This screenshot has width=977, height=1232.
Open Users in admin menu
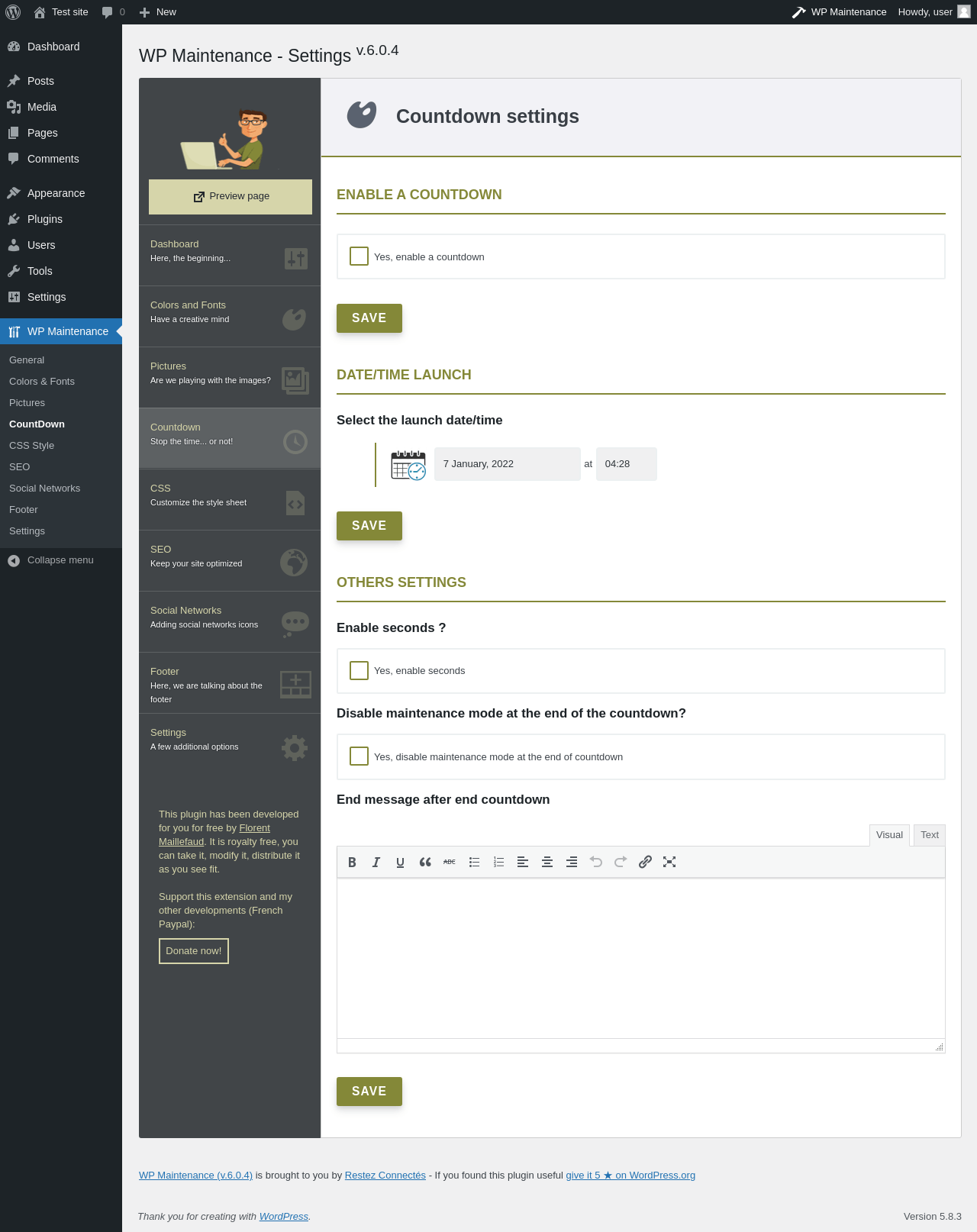tap(61, 245)
